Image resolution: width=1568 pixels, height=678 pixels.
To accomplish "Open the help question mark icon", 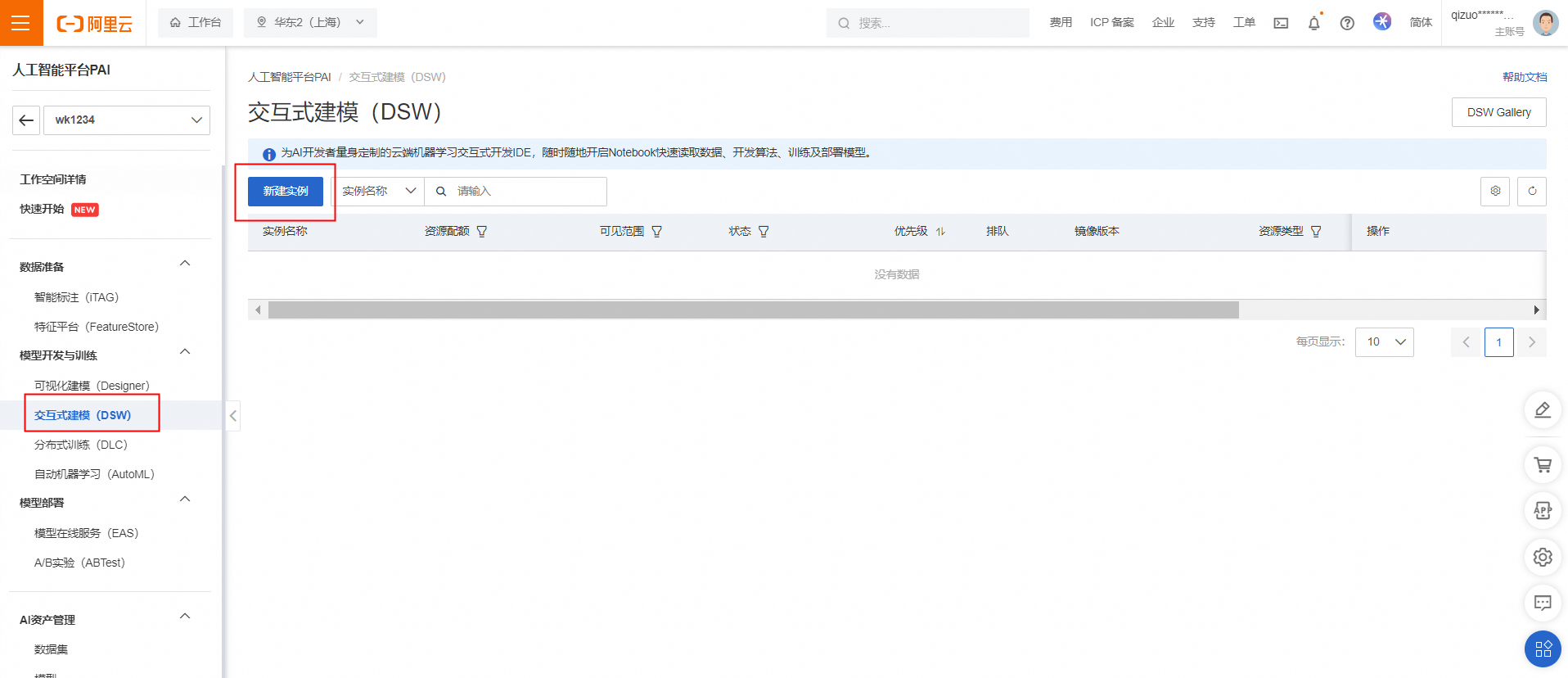I will (1347, 23).
